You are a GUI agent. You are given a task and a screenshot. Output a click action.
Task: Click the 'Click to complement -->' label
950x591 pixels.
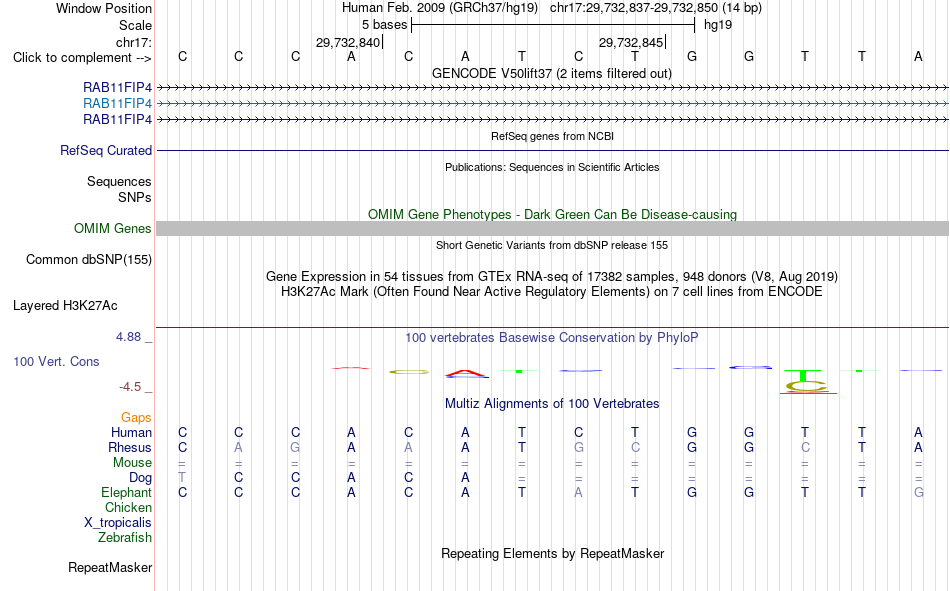click(x=82, y=58)
